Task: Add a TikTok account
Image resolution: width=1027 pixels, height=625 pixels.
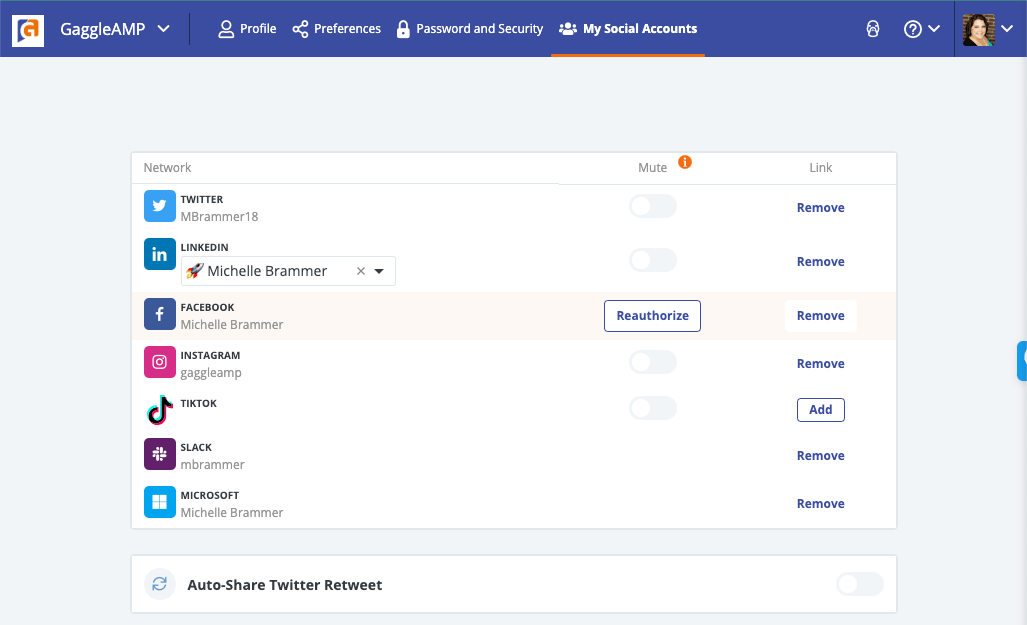Action: 821,409
